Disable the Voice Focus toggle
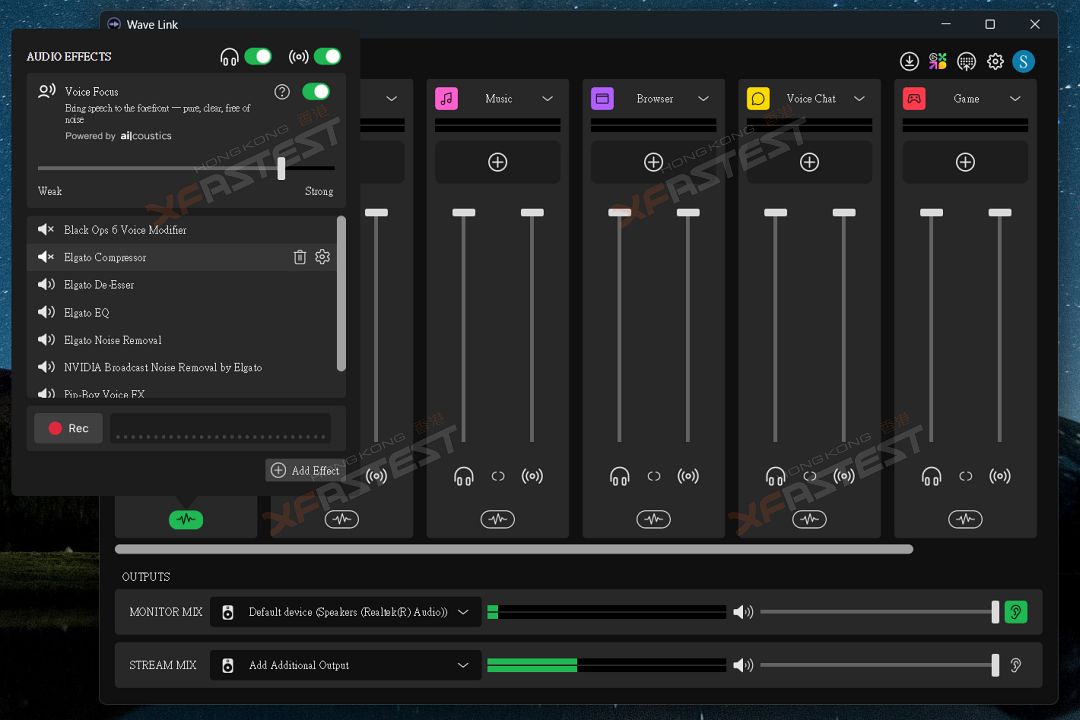Image resolution: width=1080 pixels, height=720 pixels. point(316,92)
